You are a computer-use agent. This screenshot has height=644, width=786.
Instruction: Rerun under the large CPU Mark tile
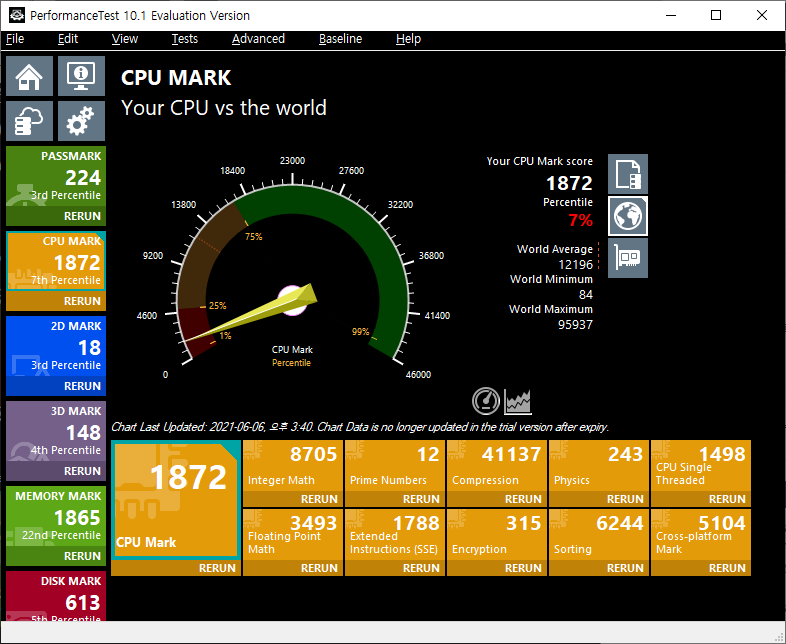pyautogui.click(x=176, y=568)
